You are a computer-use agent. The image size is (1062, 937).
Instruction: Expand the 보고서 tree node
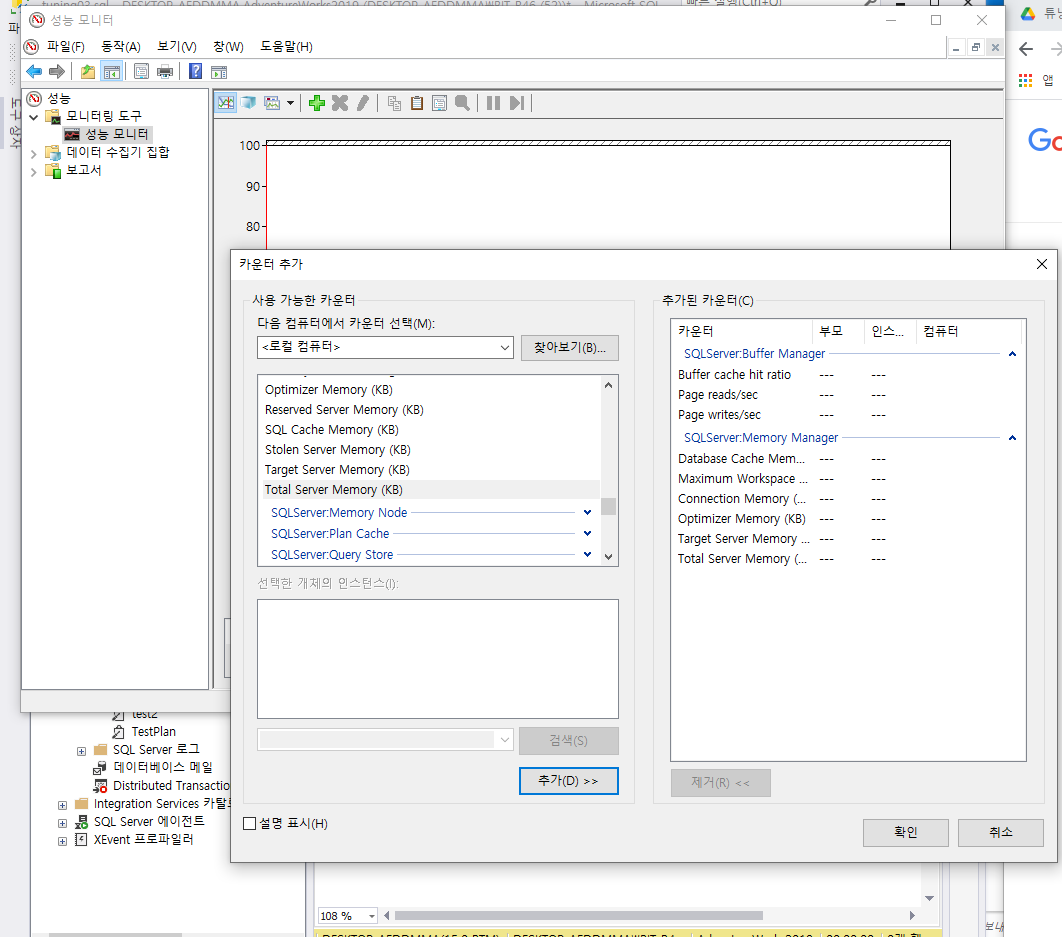tap(33, 172)
